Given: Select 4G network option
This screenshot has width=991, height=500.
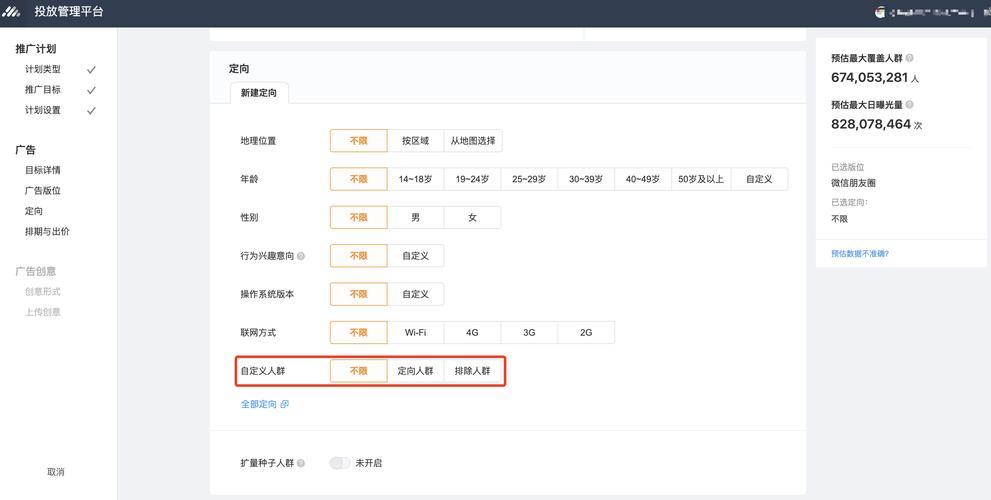Looking at the screenshot, I should click(x=472, y=332).
